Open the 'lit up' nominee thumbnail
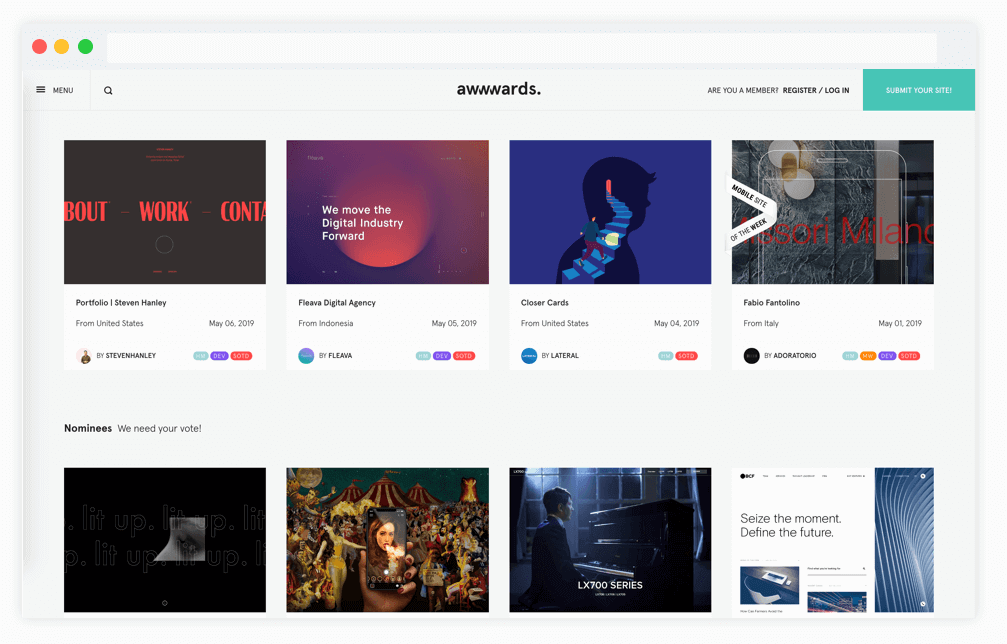Viewport: 1007px width, 644px height. 165,539
